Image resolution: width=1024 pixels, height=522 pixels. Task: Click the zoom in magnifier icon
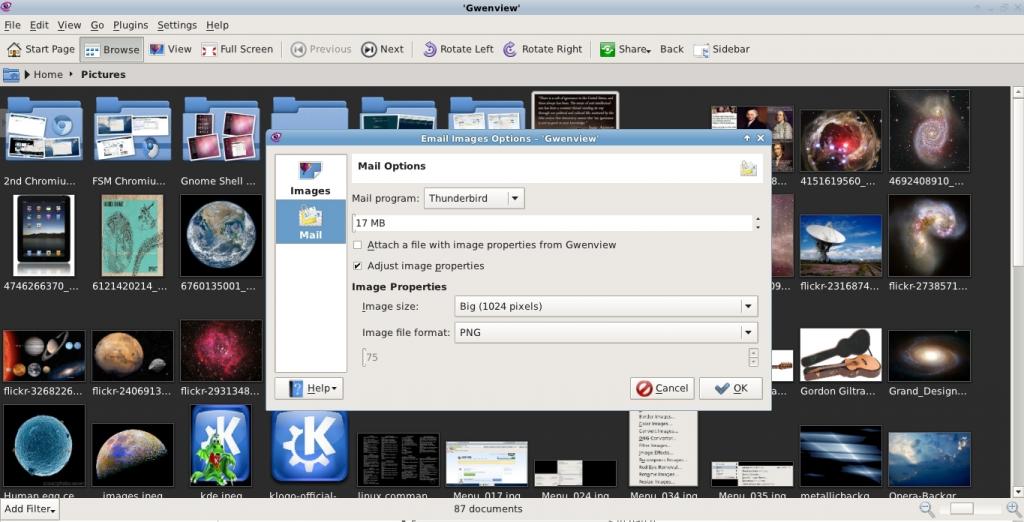[1014, 508]
